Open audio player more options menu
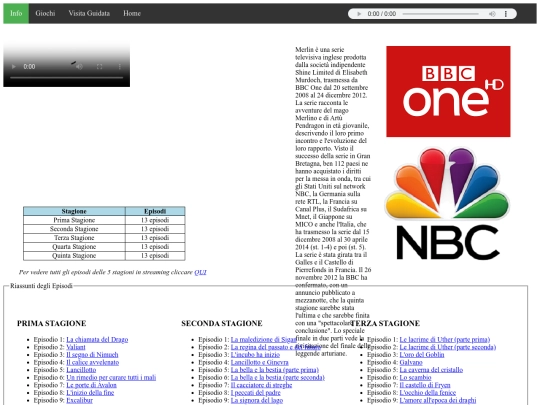This screenshot has height=405, width=540. coord(506,14)
